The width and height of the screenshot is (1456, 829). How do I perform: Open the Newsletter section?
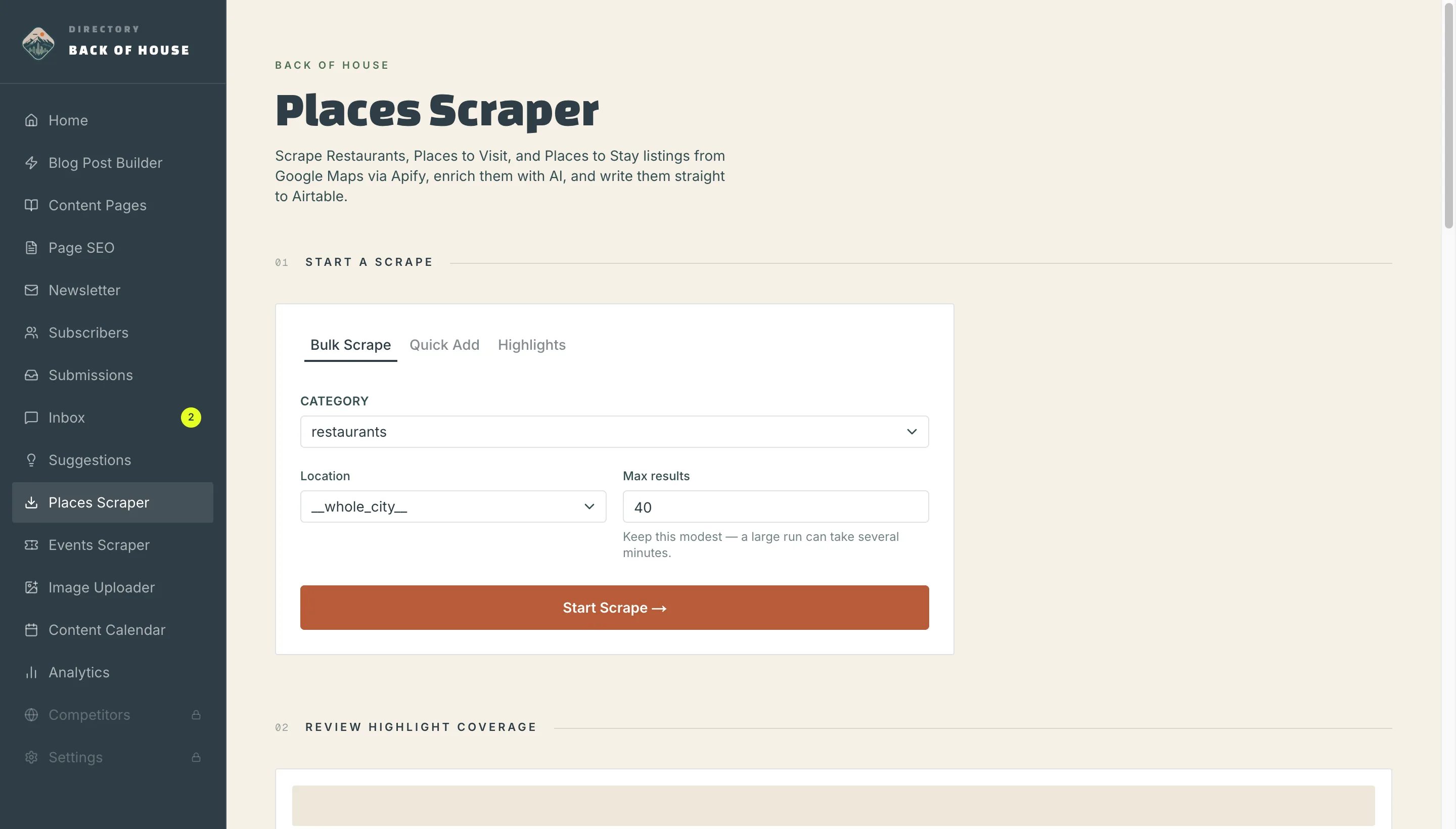click(113, 290)
